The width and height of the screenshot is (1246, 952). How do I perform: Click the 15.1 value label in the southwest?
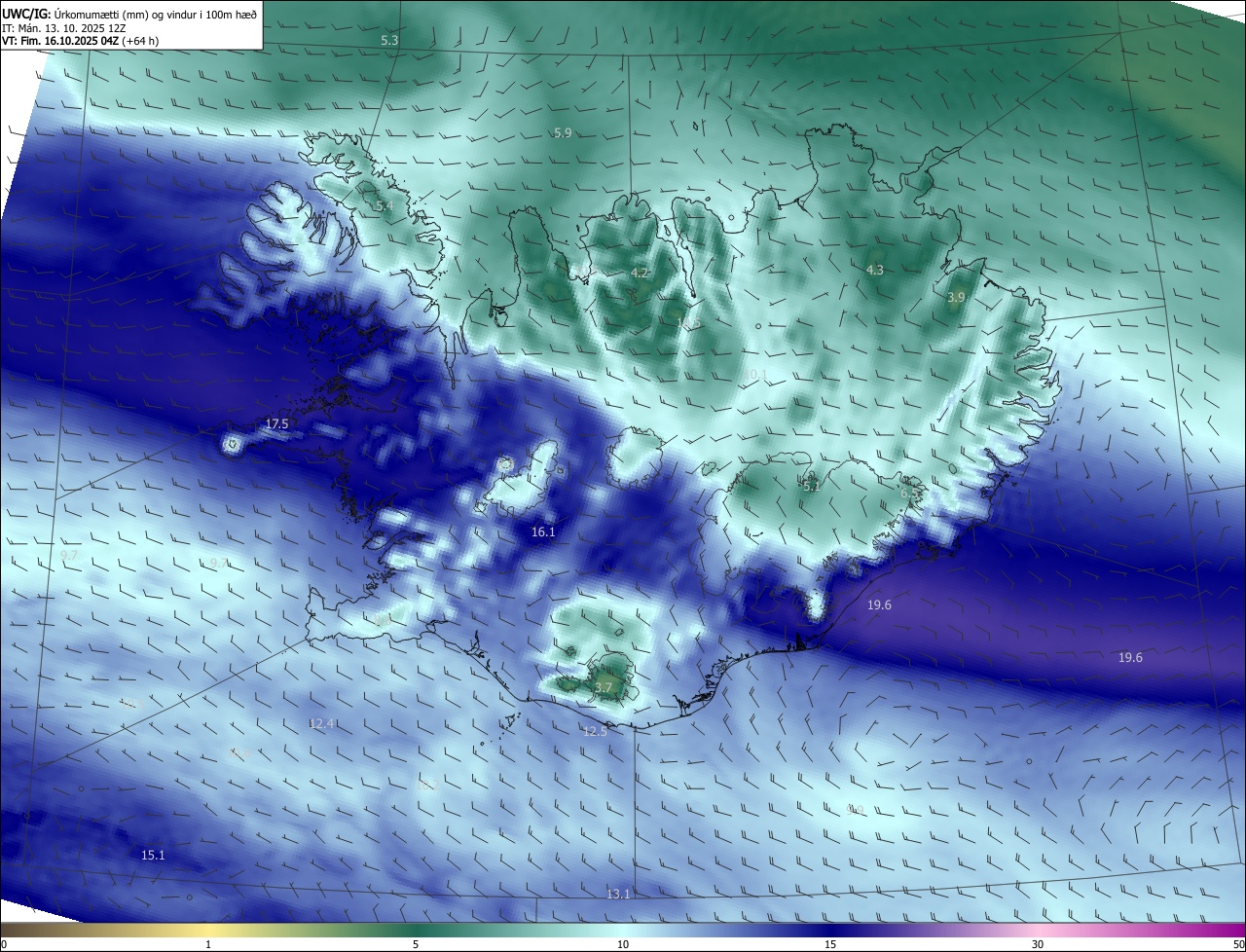click(x=153, y=856)
